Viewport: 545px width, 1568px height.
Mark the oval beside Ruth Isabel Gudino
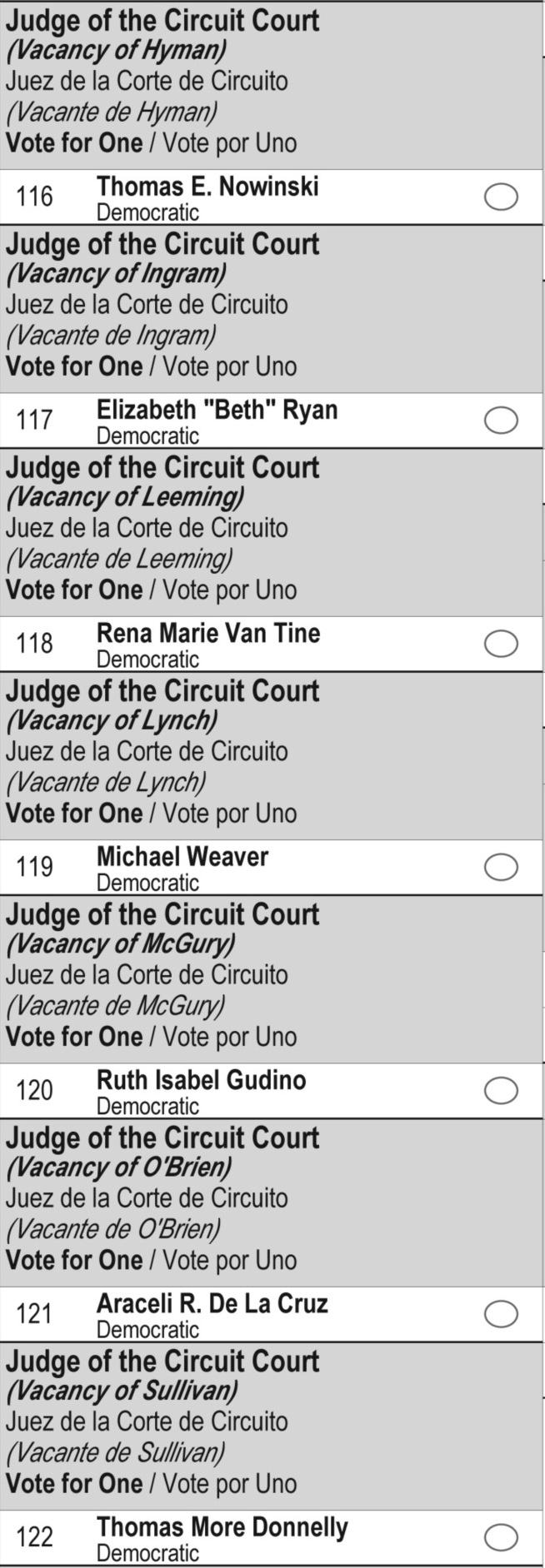501,1091
